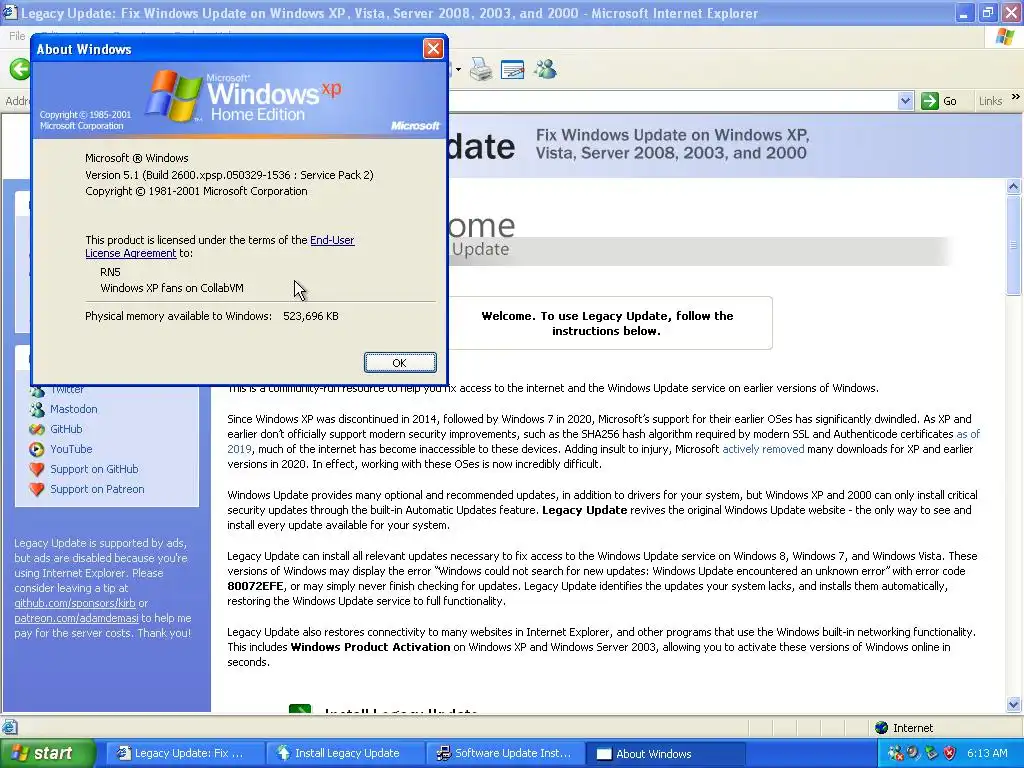The width and height of the screenshot is (1024, 768).
Task: Click the Safely Remove Hardware tray icon
Action: coord(931,754)
